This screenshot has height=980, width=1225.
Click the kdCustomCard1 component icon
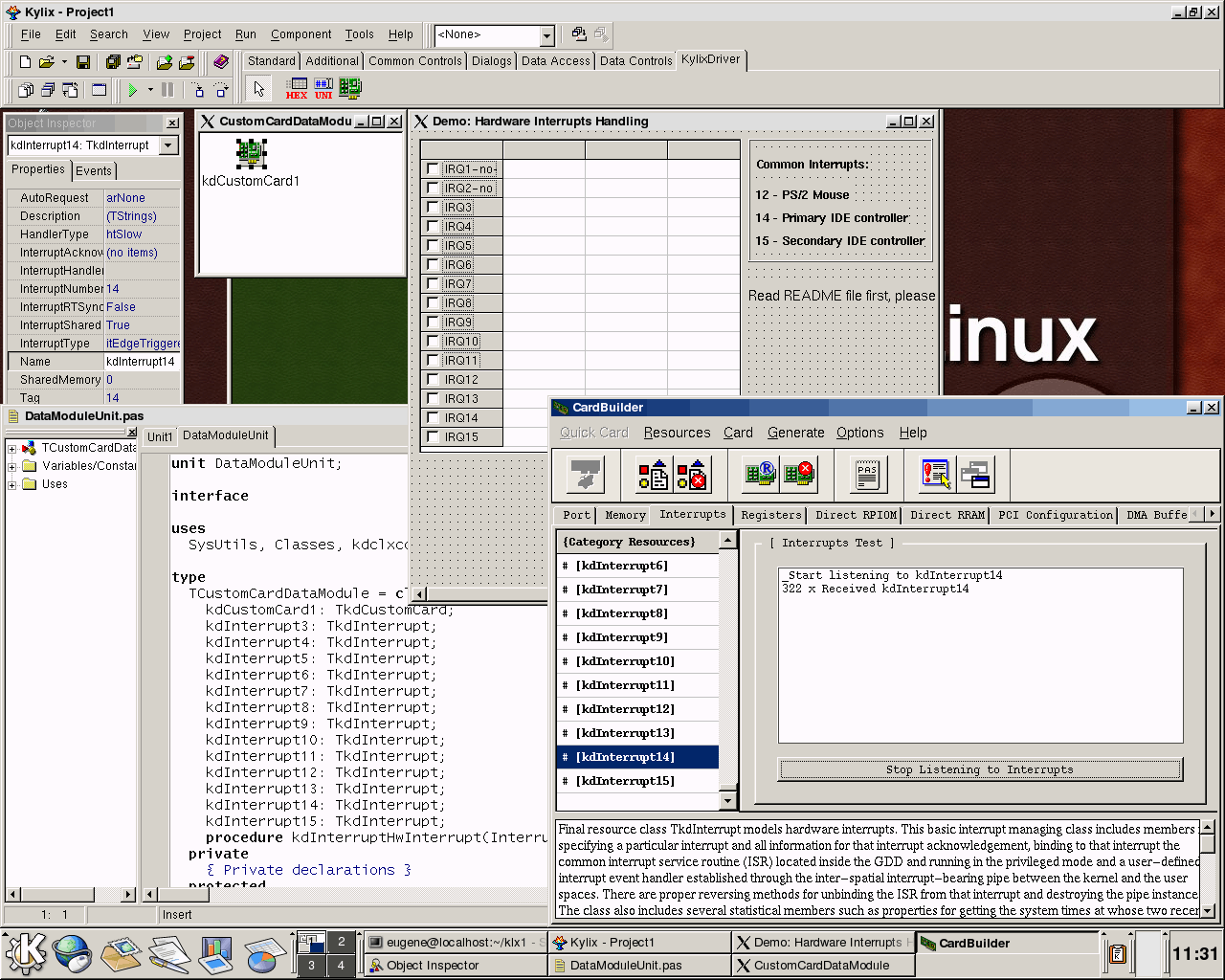pyautogui.click(x=251, y=153)
